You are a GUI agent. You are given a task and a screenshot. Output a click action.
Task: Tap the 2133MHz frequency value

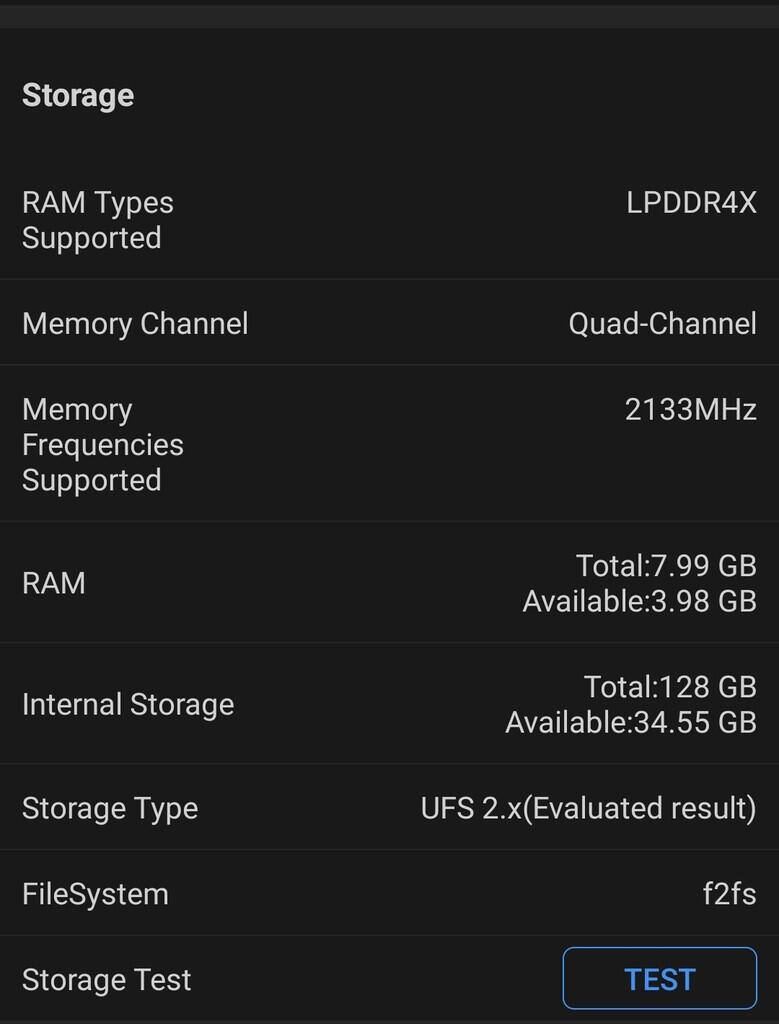click(x=690, y=410)
